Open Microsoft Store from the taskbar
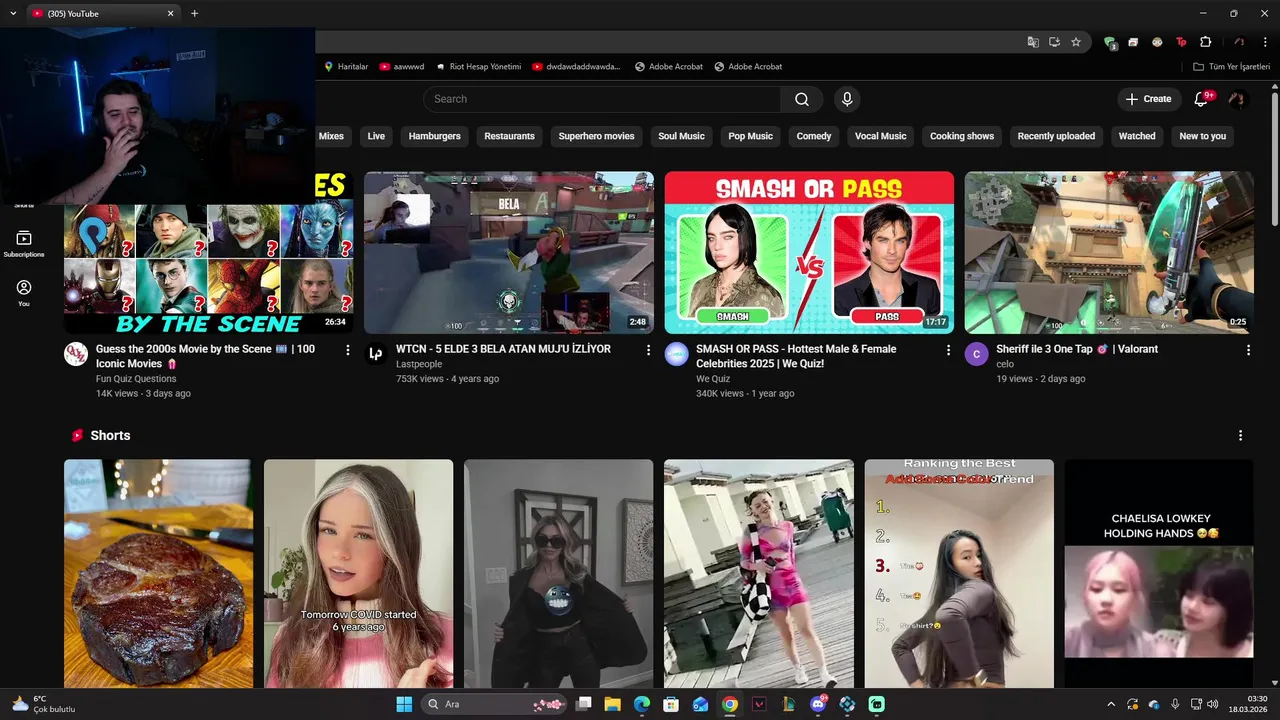The width and height of the screenshot is (1280, 720). 671,704
